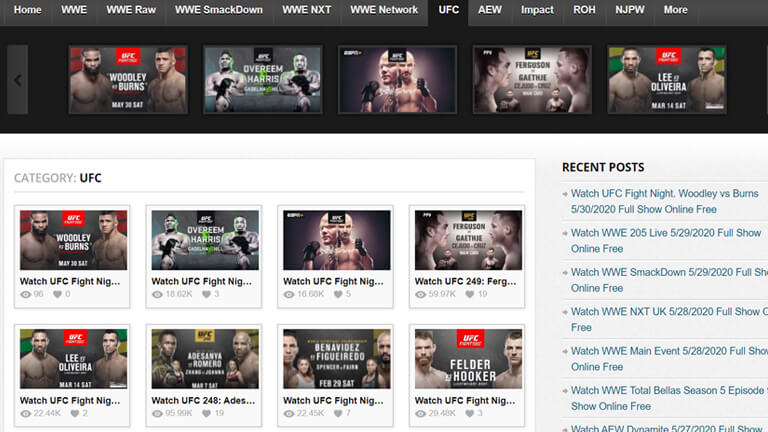Click heart icon with 5 likes
Screen dimensions: 768x432
click(x=338, y=294)
